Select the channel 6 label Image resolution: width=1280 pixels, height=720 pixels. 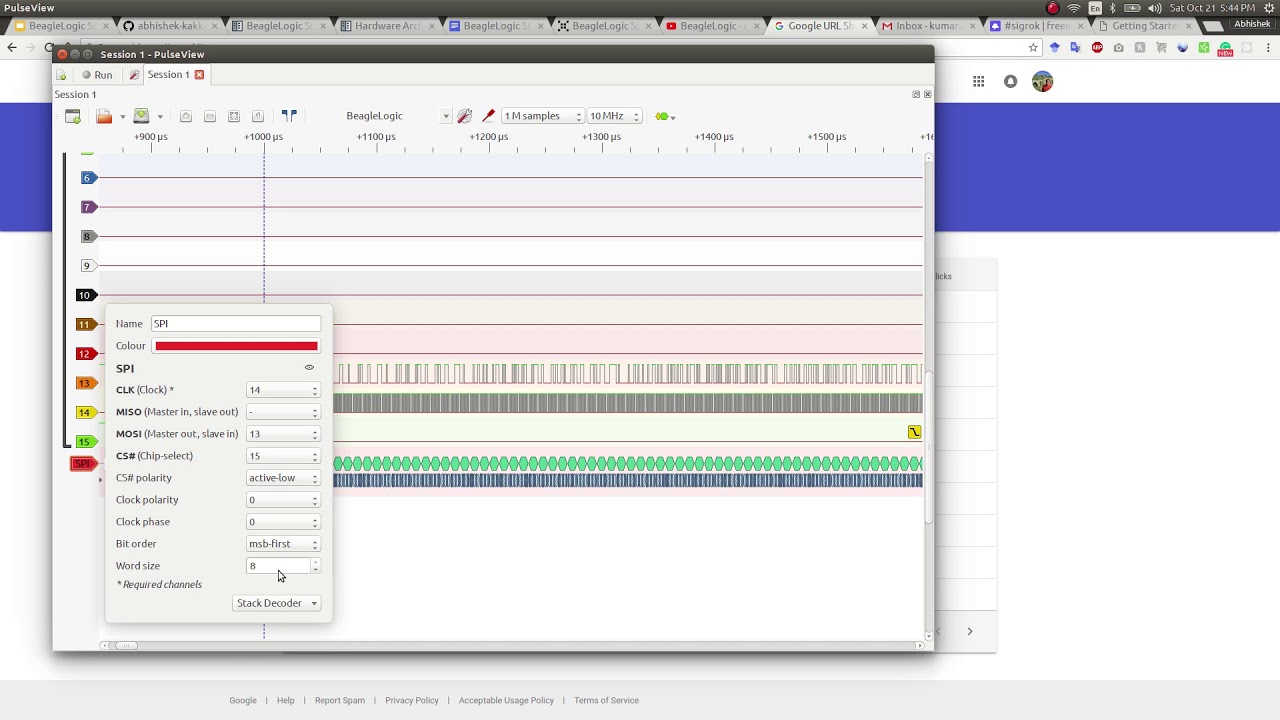(x=87, y=178)
